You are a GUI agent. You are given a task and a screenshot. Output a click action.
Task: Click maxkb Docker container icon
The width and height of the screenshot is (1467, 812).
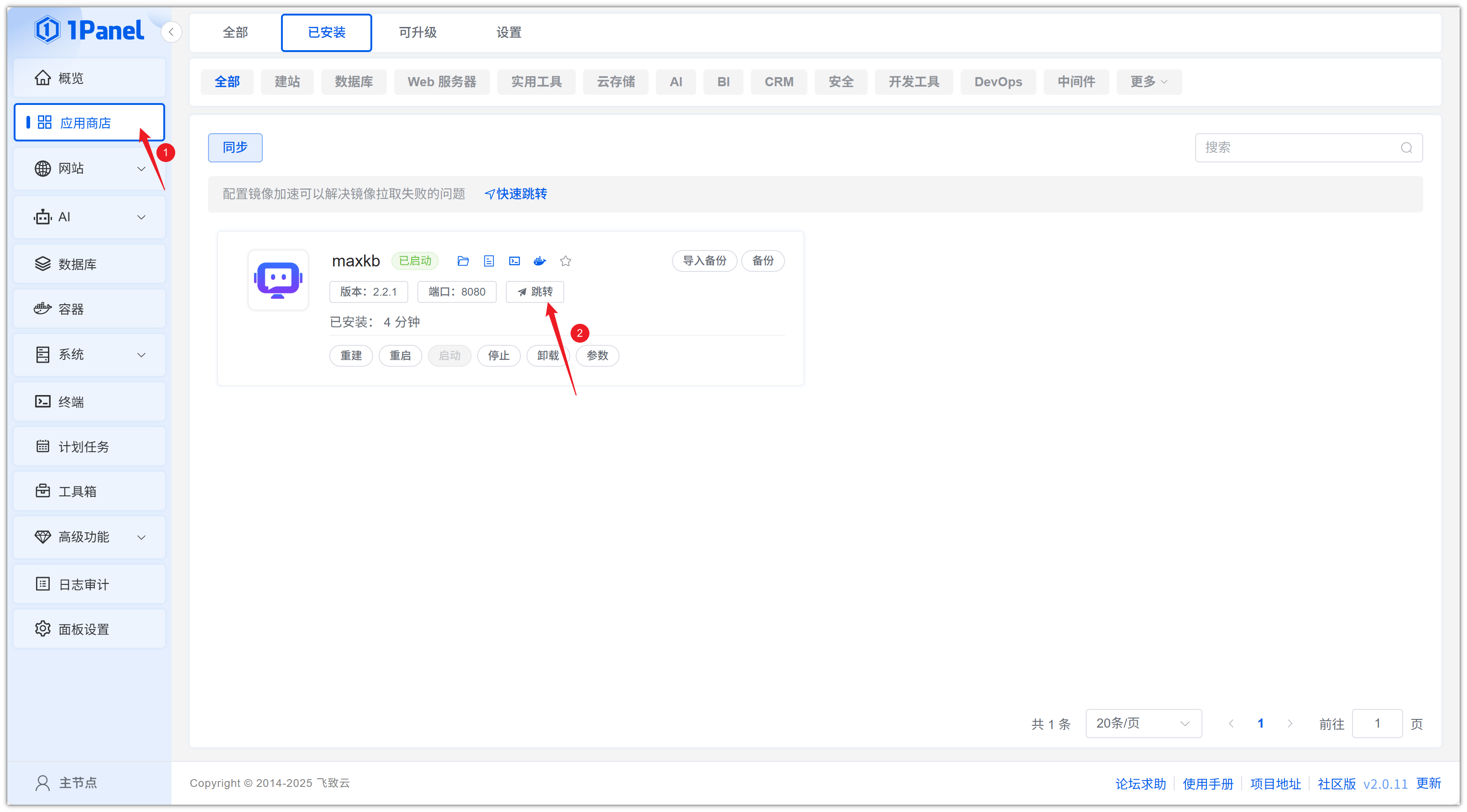coord(540,261)
